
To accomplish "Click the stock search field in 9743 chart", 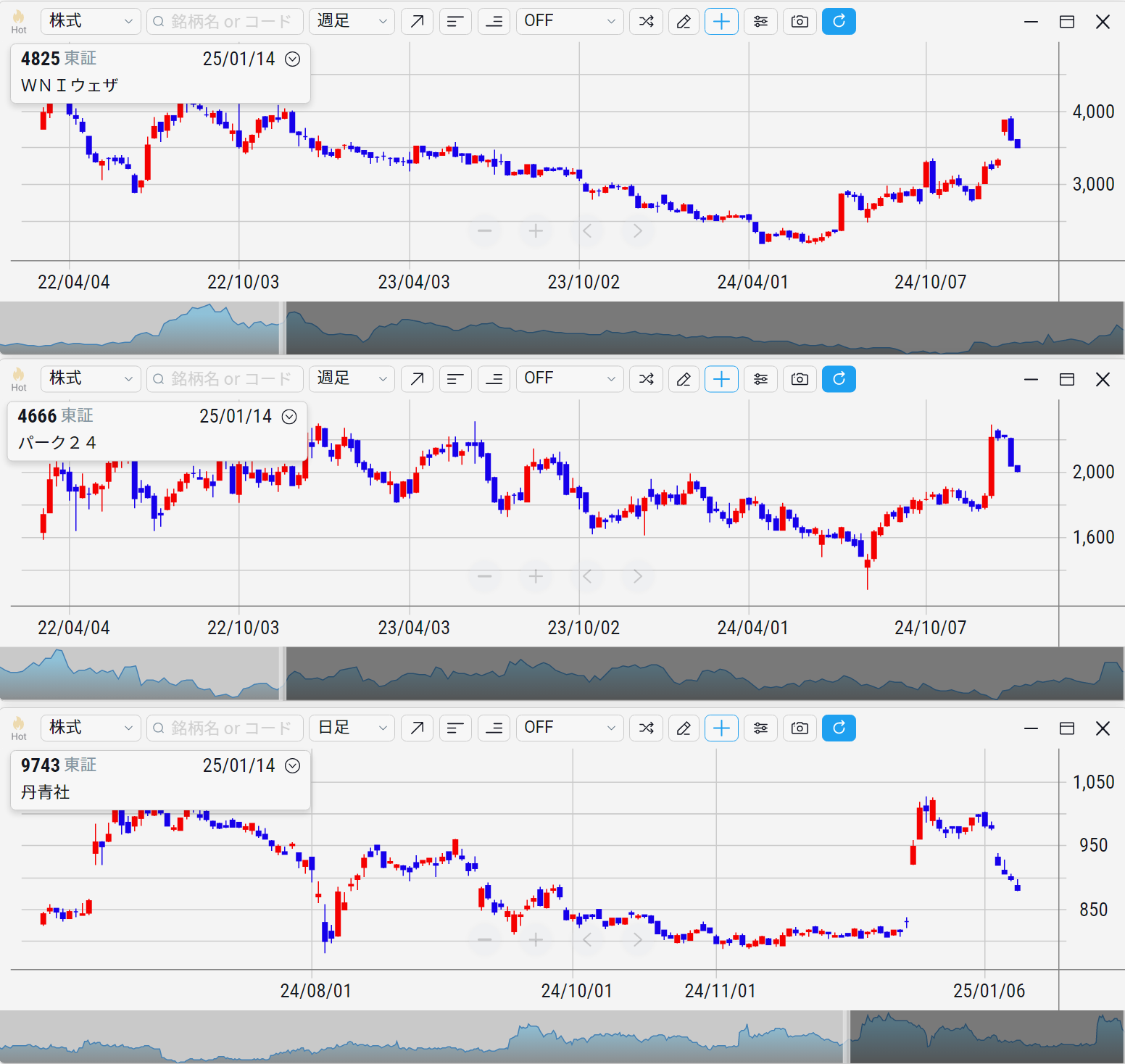I will (x=225, y=728).
